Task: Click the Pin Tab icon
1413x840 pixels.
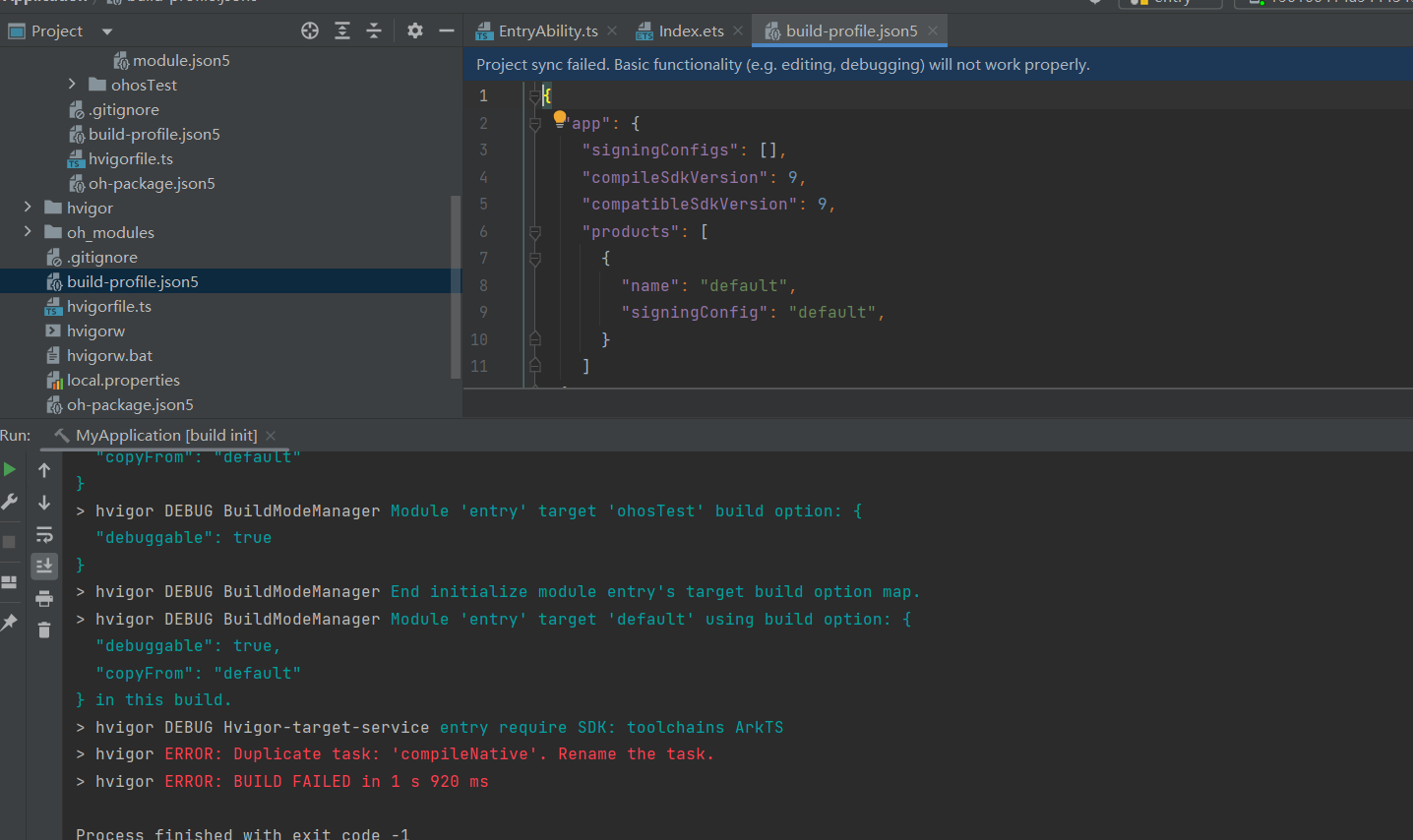Action: [10, 623]
